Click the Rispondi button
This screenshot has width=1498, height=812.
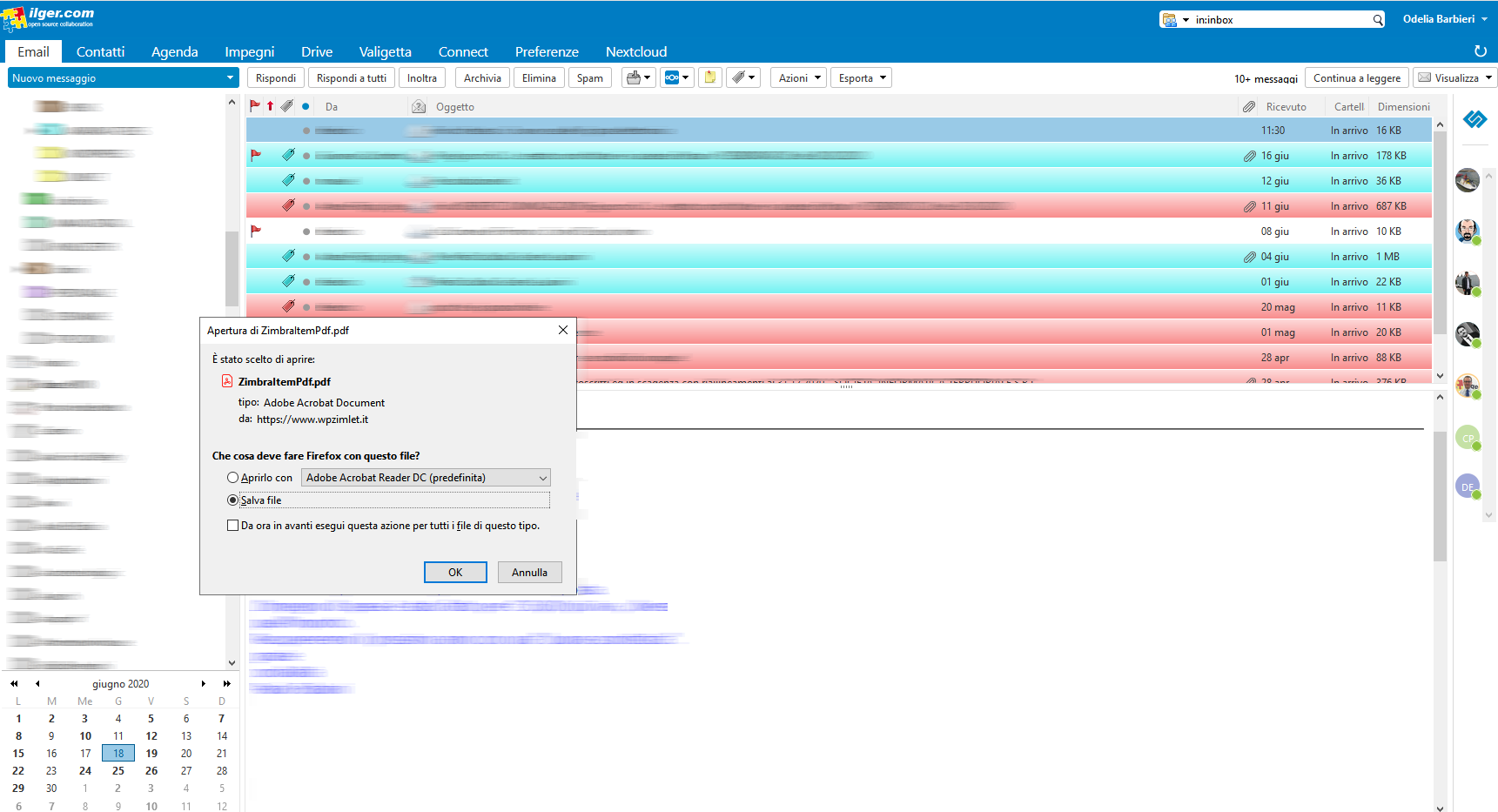(x=276, y=78)
